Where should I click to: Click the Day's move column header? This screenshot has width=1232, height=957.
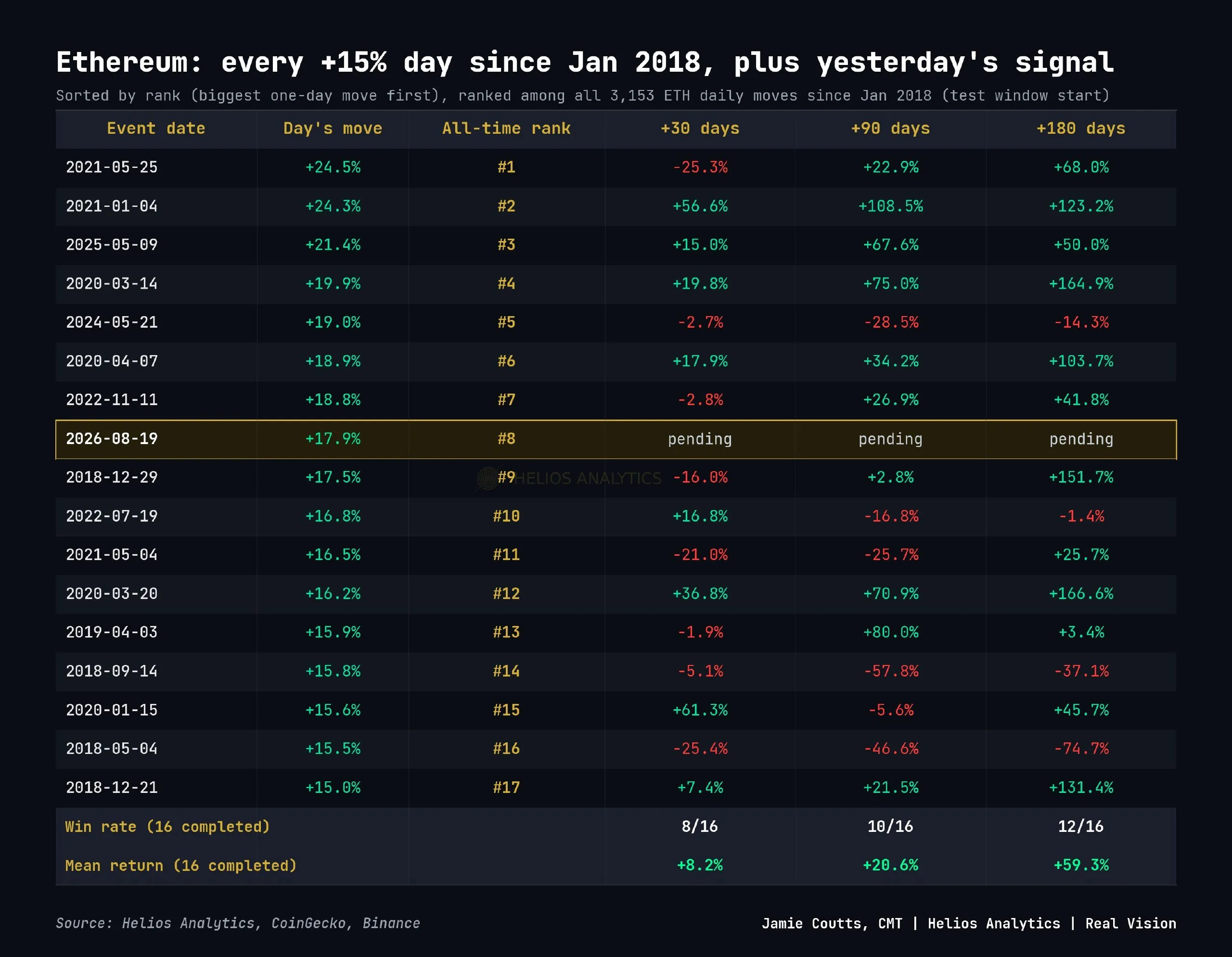tap(333, 128)
